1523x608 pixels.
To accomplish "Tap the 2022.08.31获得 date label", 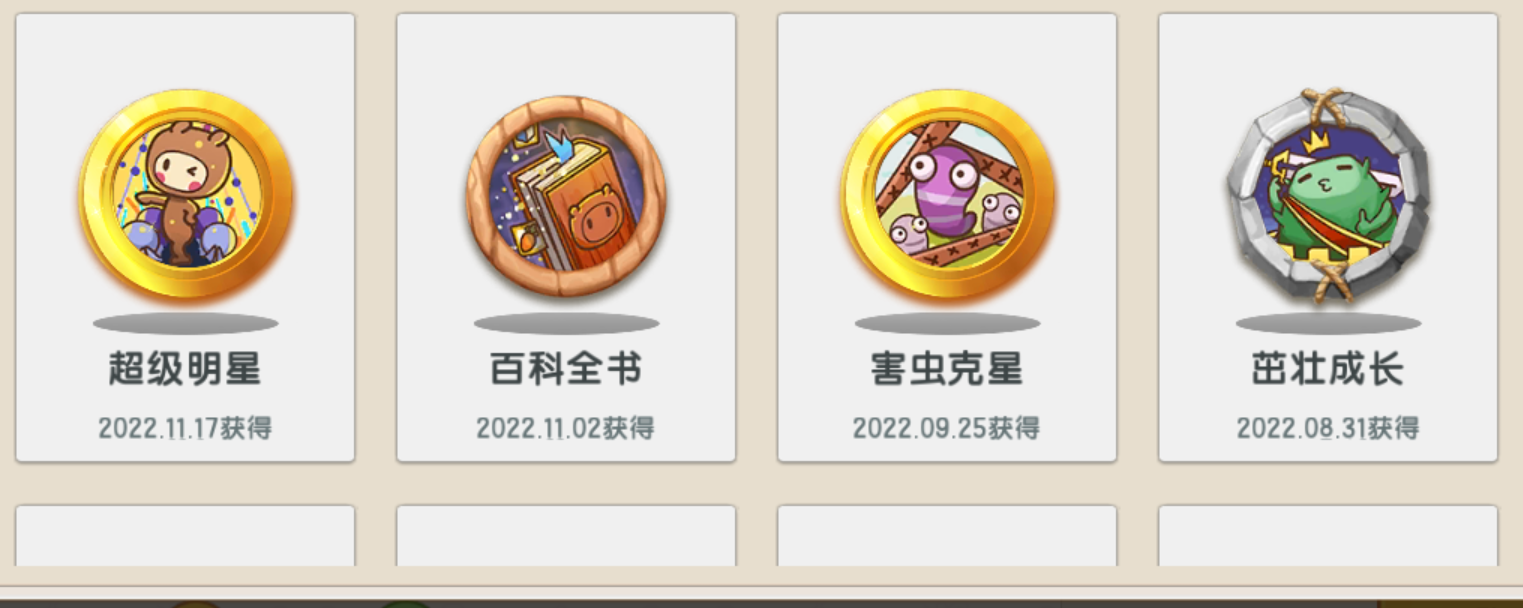I will click(1328, 428).
